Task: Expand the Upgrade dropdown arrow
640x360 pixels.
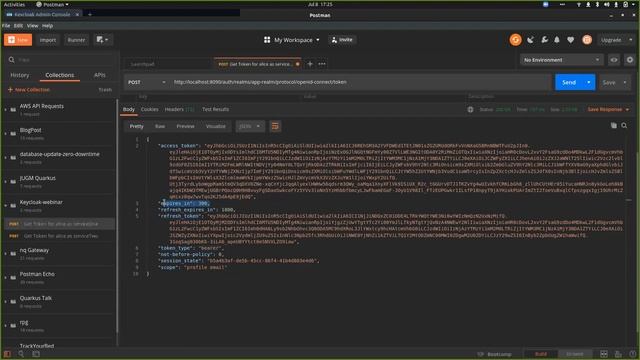Action: point(631,40)
